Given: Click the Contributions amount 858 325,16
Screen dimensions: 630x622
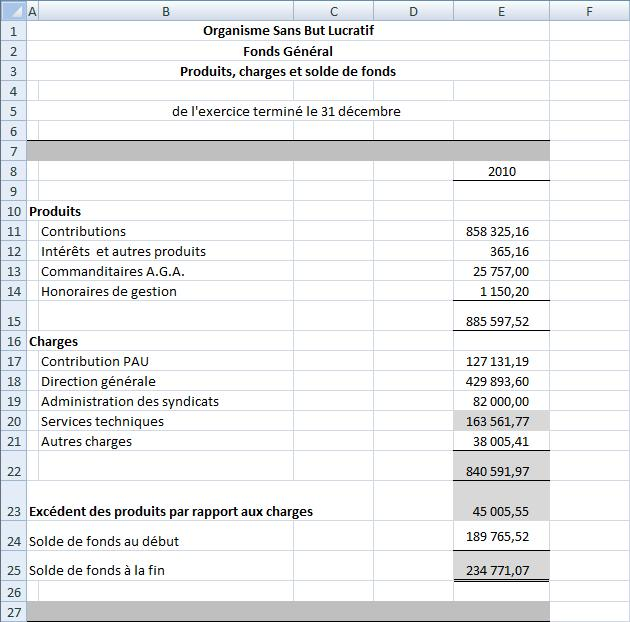Looking at the screenshot, I should (x=498, y=231).
